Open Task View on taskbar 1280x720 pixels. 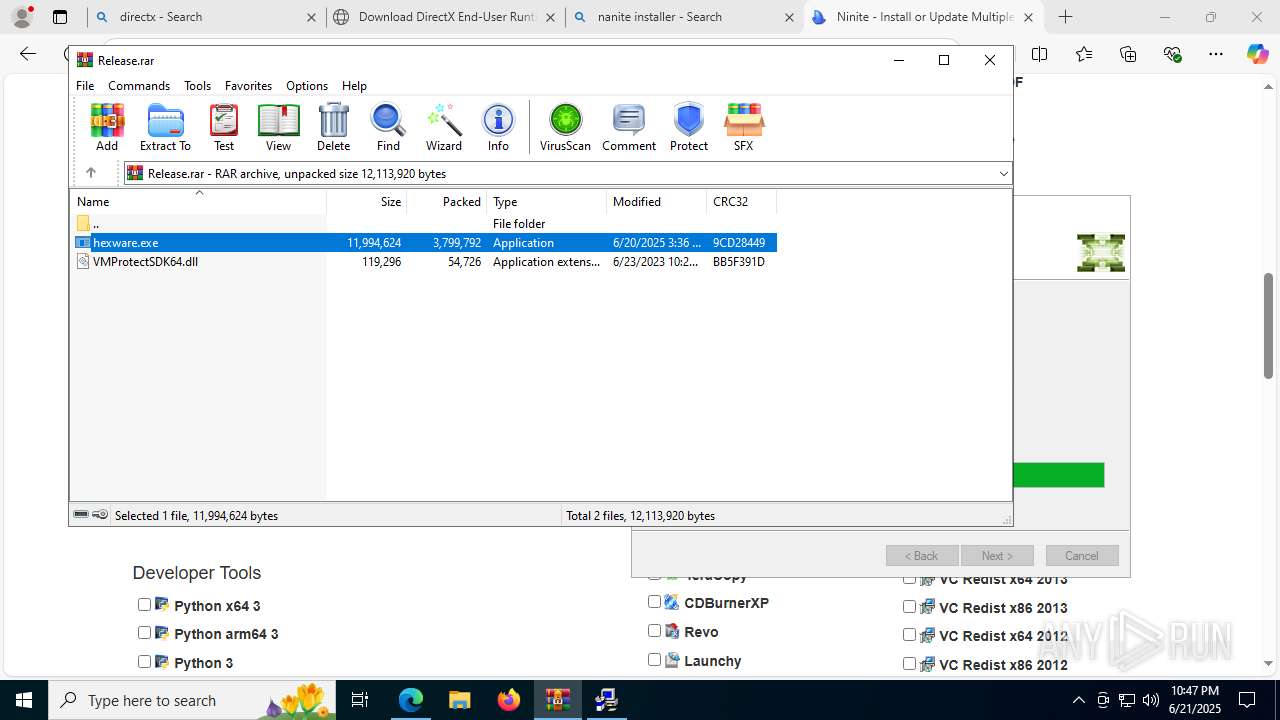coord(361,700)
